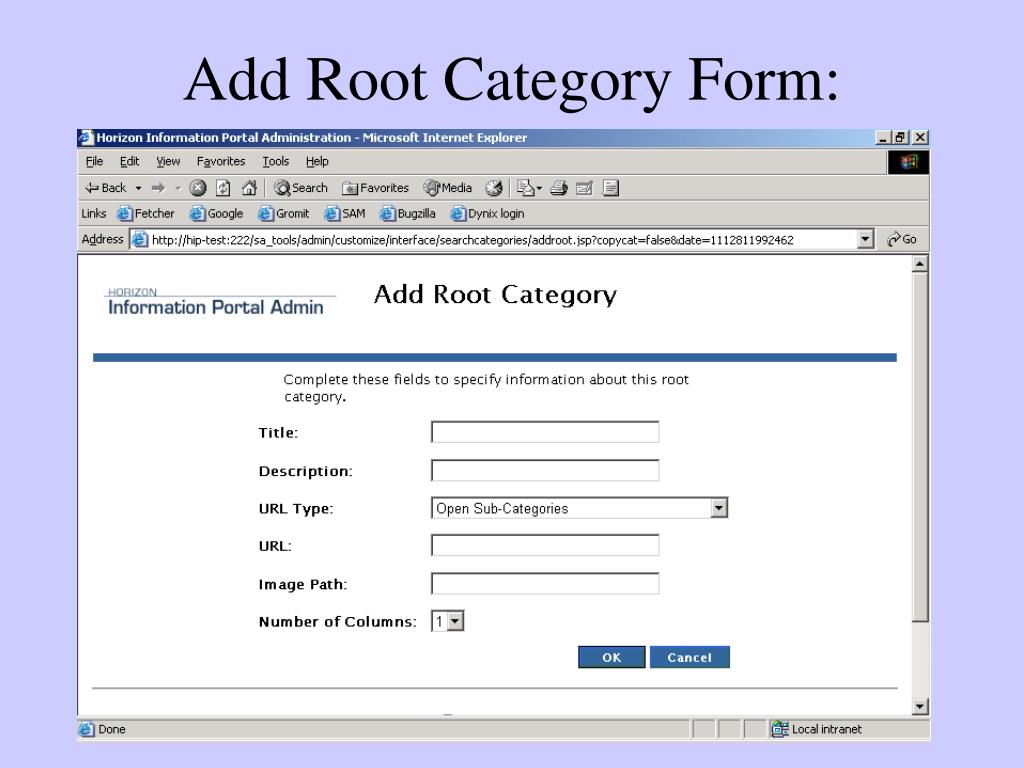The width and height of the screenshot is (1024, 768).
Task: Click into the URL input field
Action: pos(545,545)
